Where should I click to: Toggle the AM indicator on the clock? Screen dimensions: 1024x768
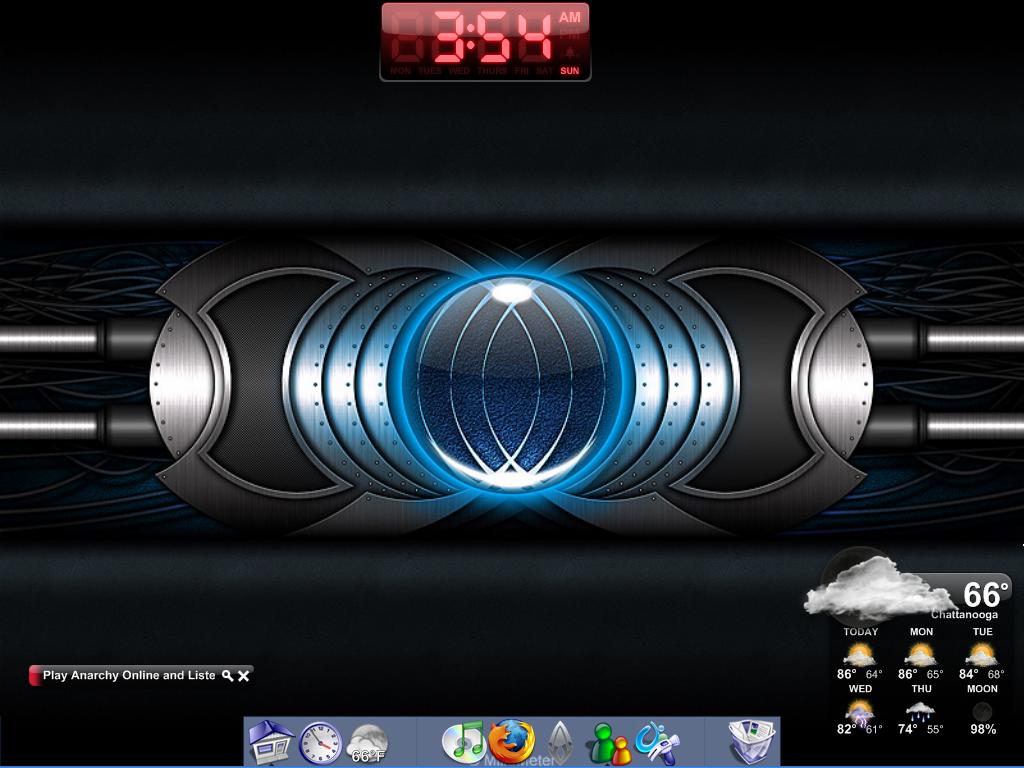click(569, 17)
